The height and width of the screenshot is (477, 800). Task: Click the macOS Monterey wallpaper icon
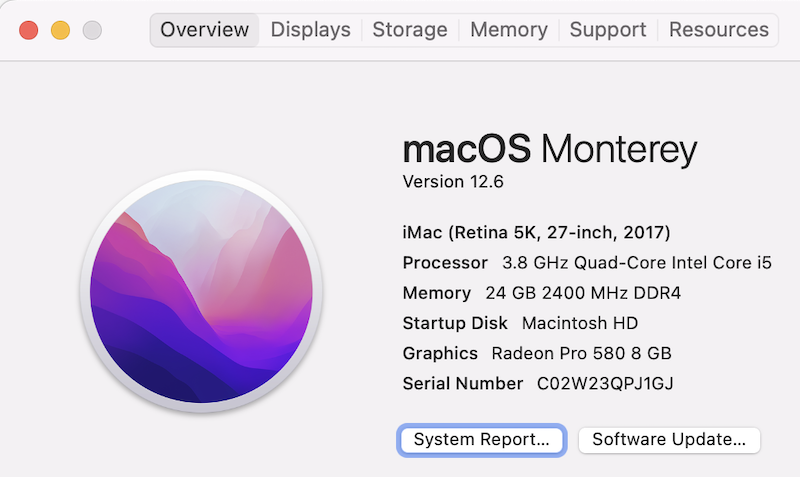tap(202, 291)
